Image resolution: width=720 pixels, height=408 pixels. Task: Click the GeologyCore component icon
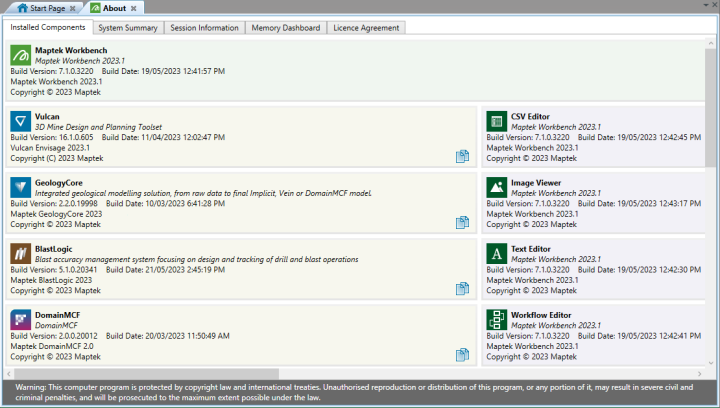(x=21, y=188)
